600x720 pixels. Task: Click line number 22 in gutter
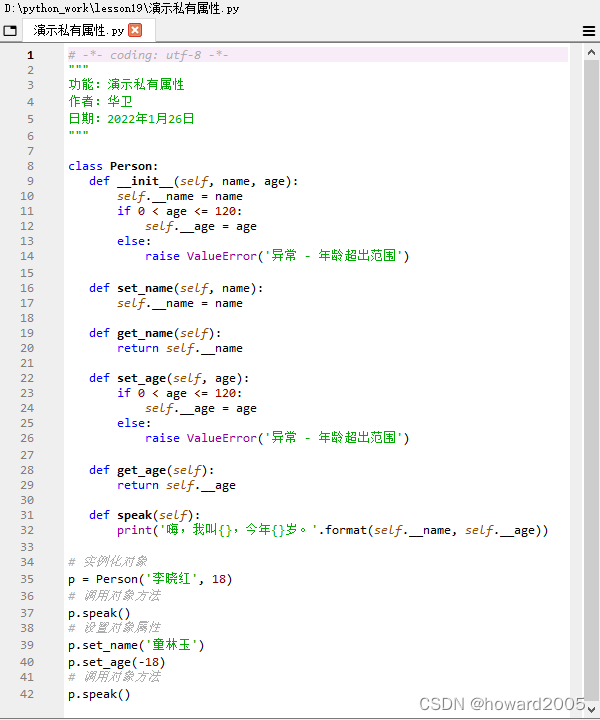tap(27, 378)
